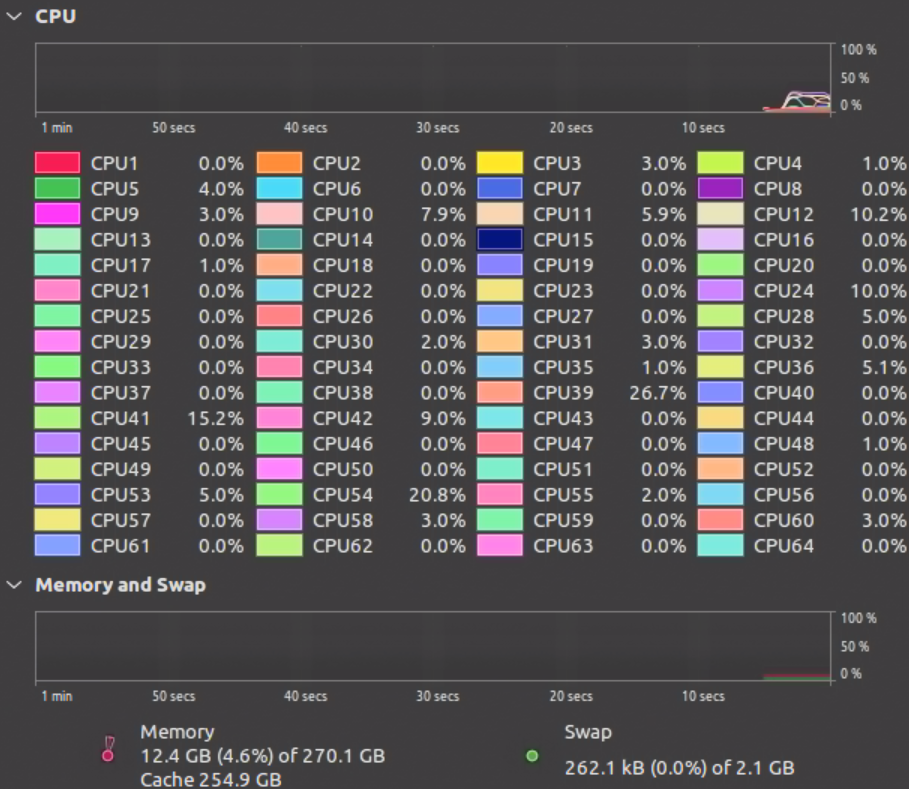Click the CPU20 color swatch
This screenshot has height=789, width=909.
(720, 265)
